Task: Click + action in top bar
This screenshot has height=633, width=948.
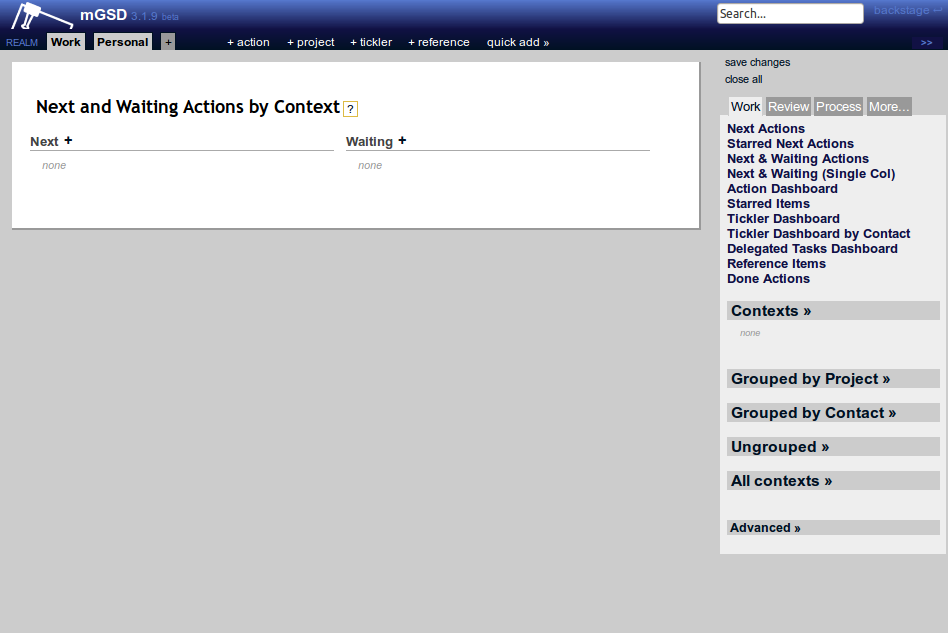Action: coord(248,42)
